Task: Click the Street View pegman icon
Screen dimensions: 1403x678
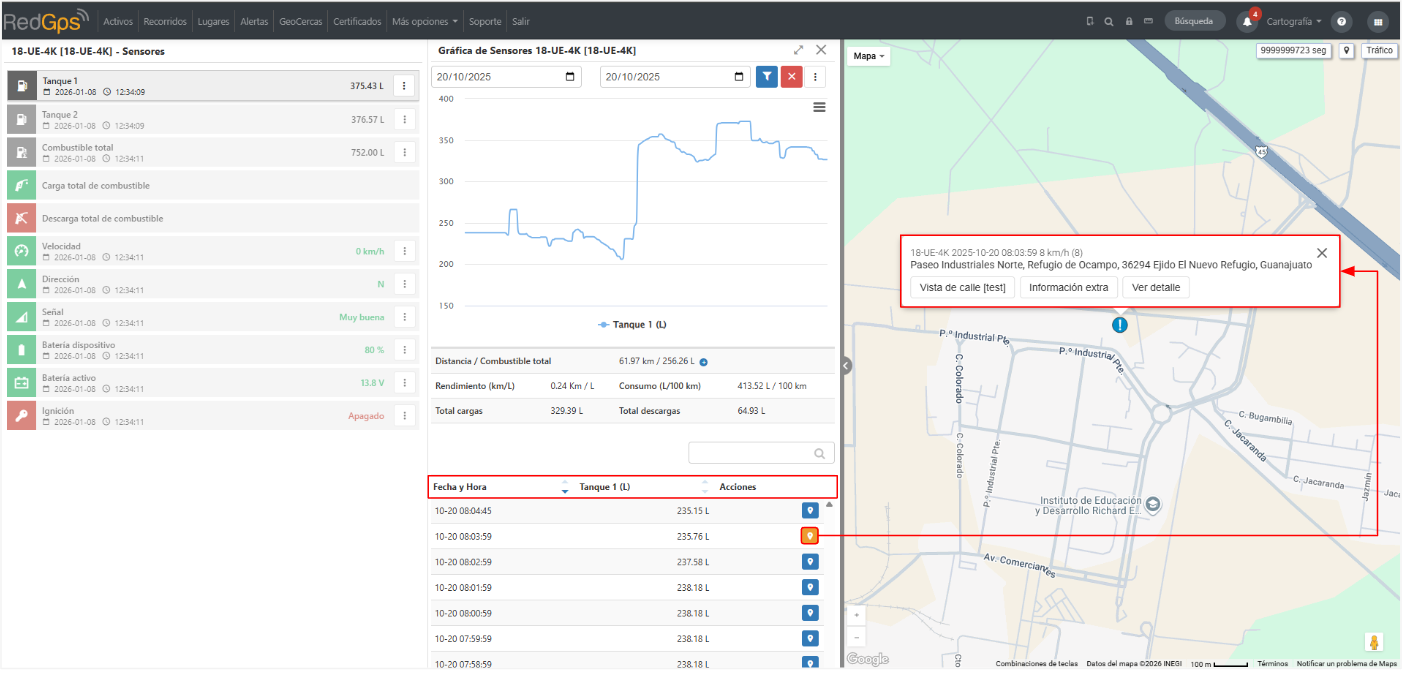Action: pyautogui.click(x=1376, y=642)
